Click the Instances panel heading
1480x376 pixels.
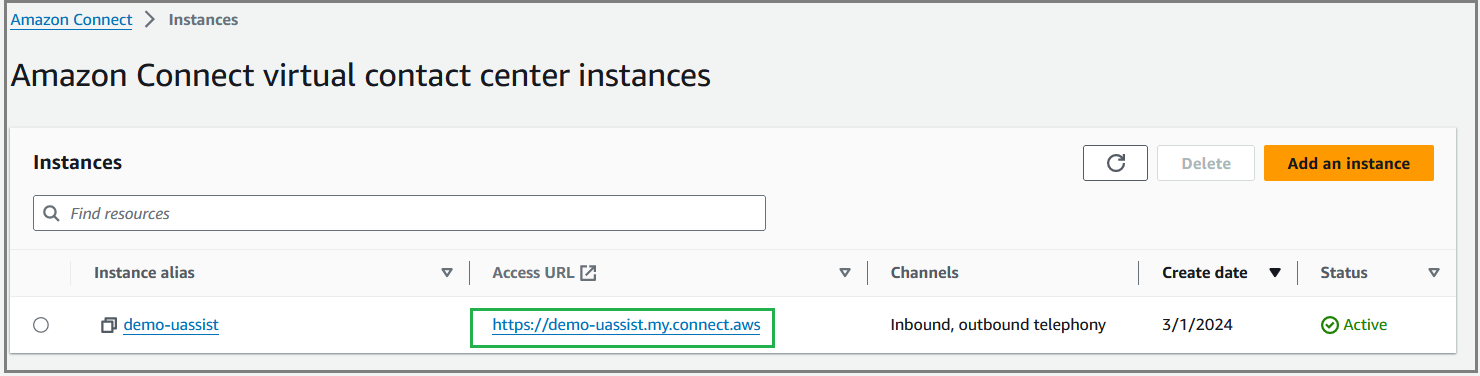(78, 162)
